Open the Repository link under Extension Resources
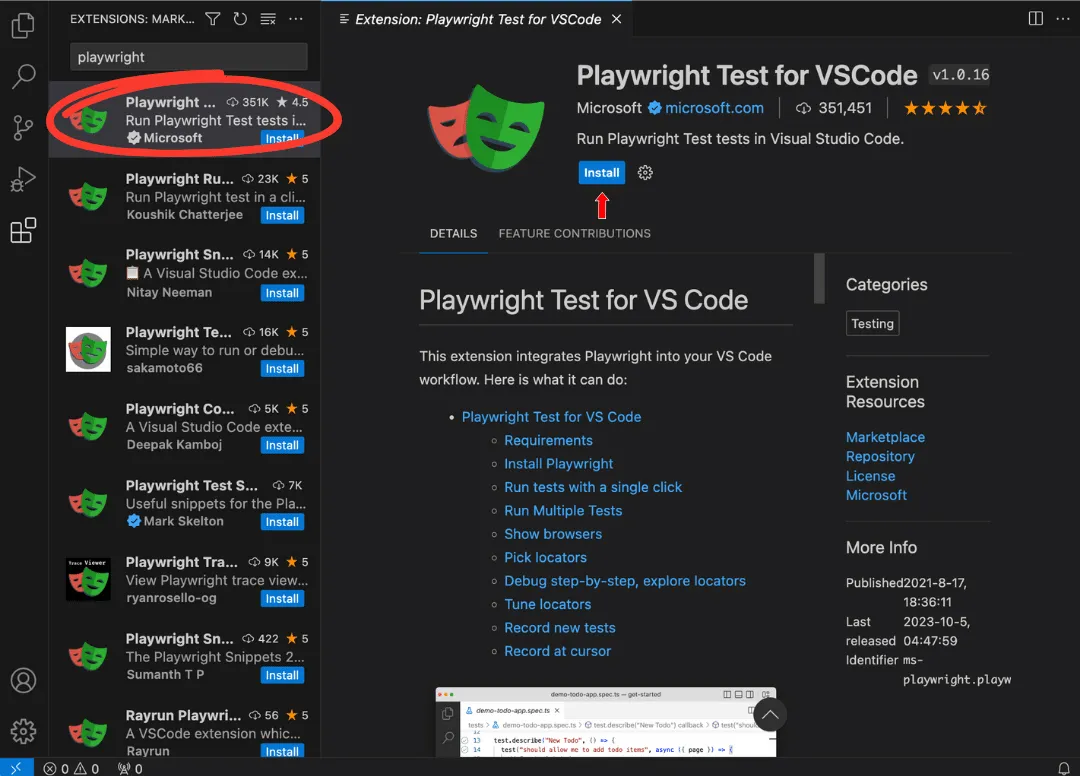 pyautogui.click(x=880, y=456)
